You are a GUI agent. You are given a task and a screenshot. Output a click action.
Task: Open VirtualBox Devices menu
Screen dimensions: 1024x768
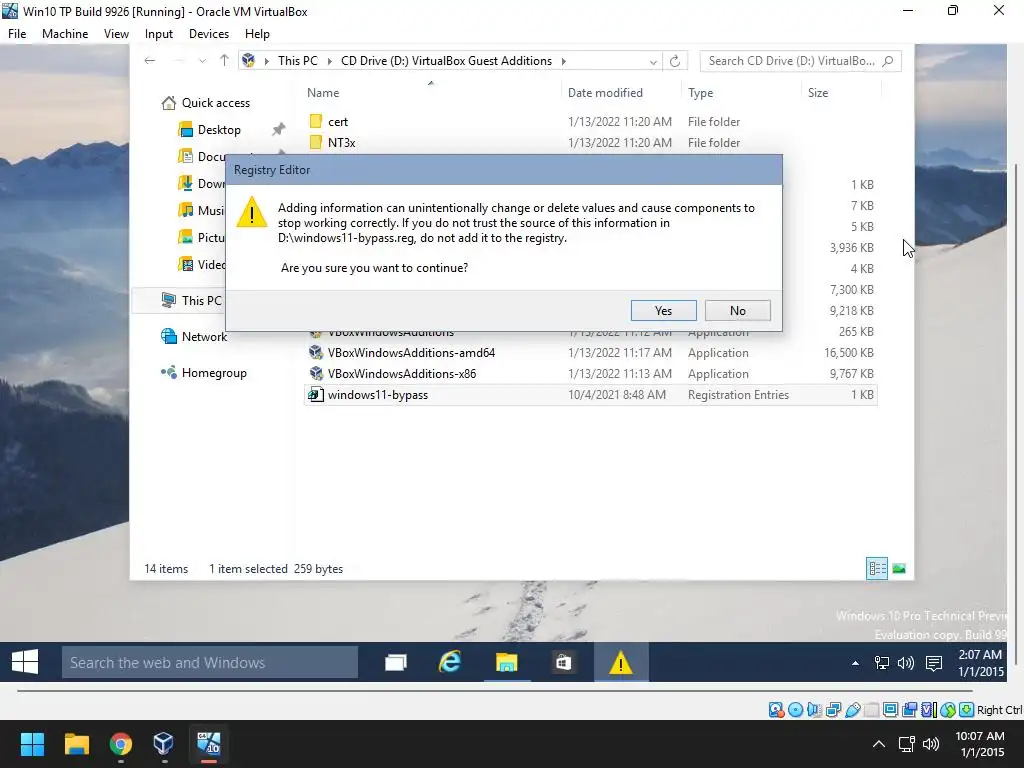[209, 34]
